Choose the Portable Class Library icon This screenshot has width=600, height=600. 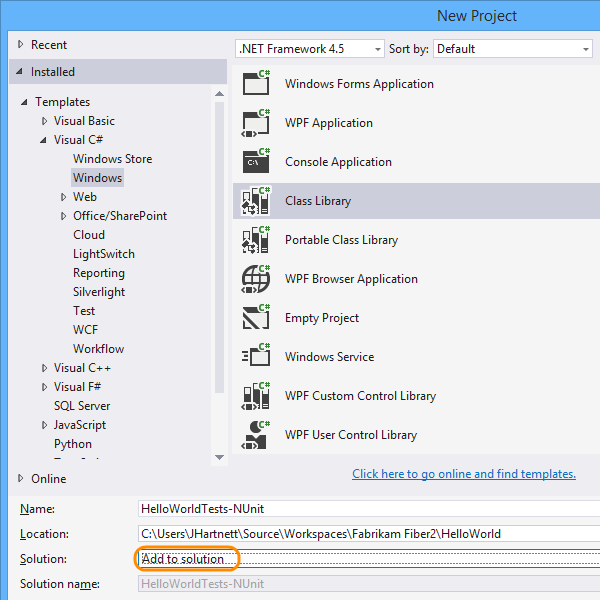[x=257, y=240]
